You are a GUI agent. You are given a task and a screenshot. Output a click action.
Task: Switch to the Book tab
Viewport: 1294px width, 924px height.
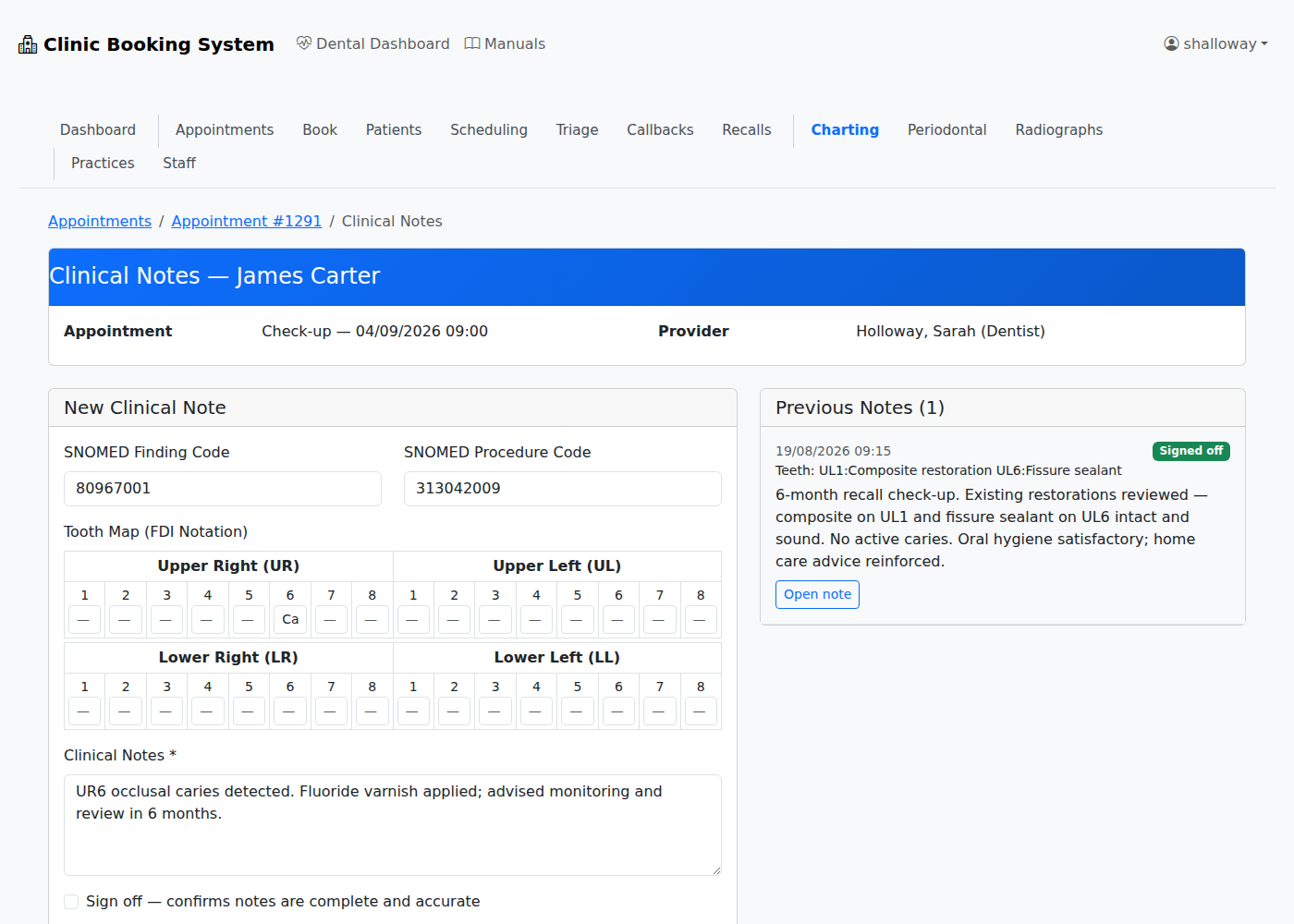coord(320,130)
